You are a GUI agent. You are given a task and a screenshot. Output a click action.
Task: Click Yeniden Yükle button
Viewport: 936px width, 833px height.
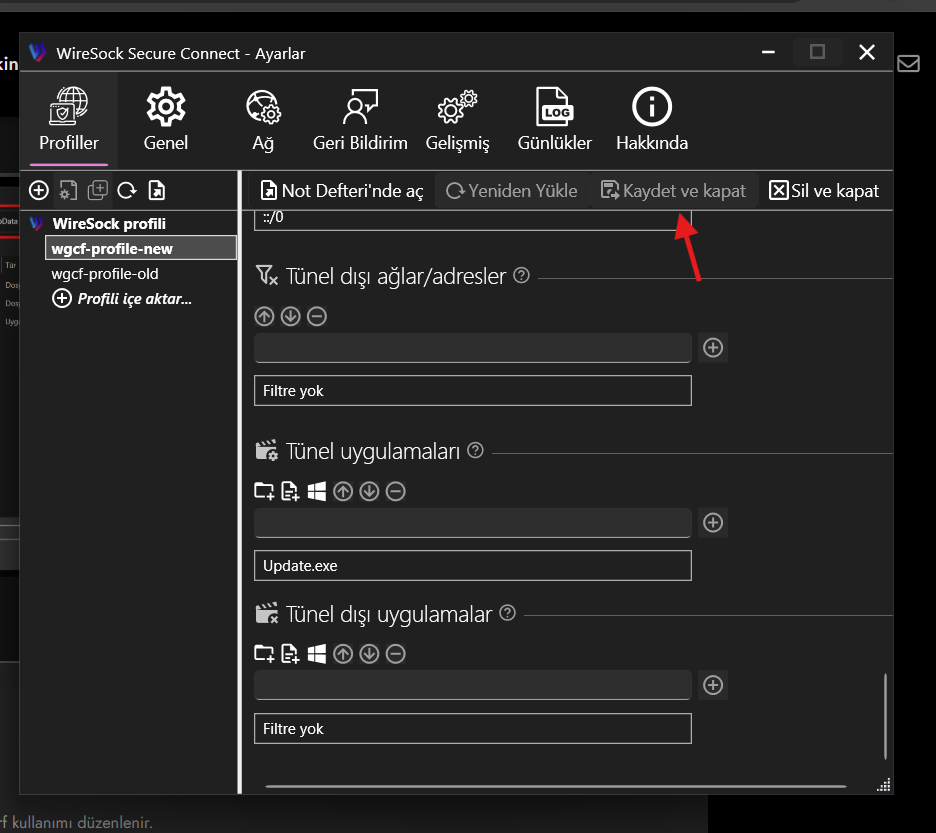[x=512, y=190]
